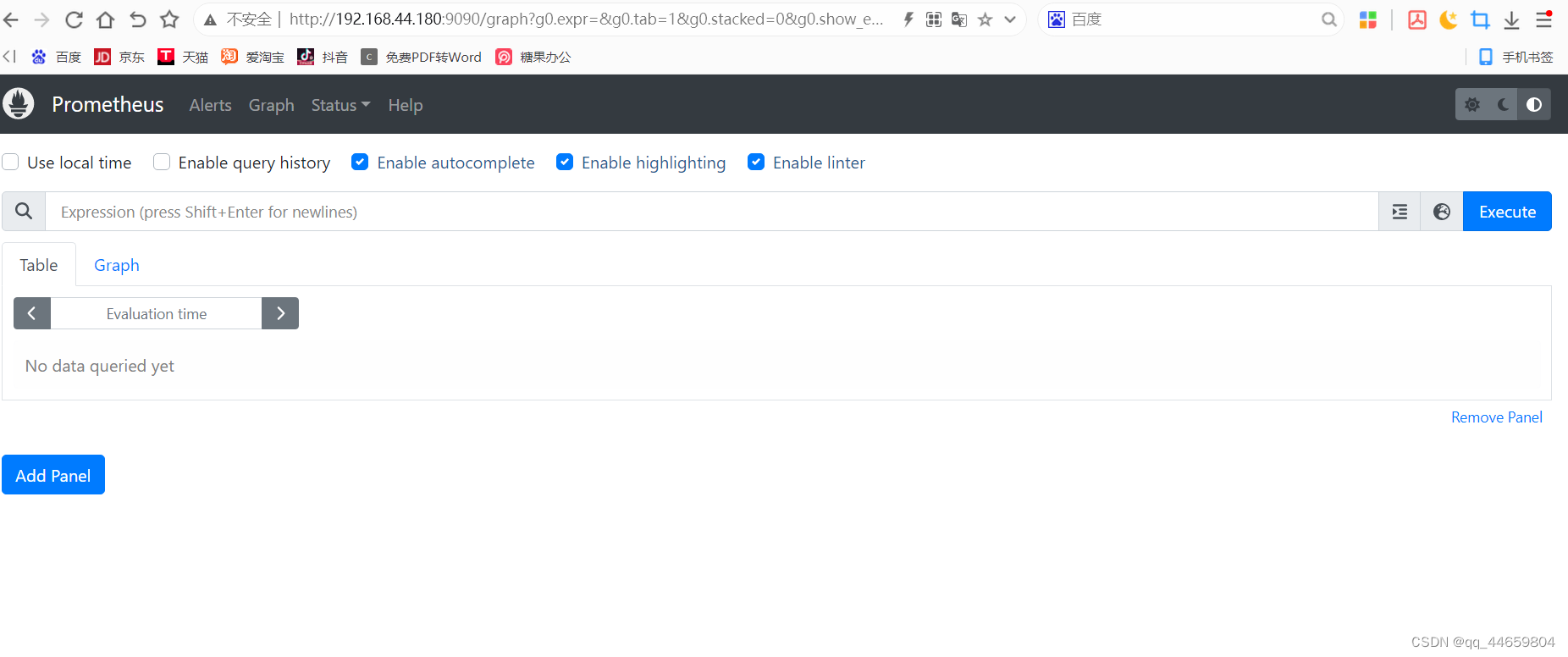Click the PDF tool icon
This screenshot has height=657, width=1568.
click(x=1417, y=19)
